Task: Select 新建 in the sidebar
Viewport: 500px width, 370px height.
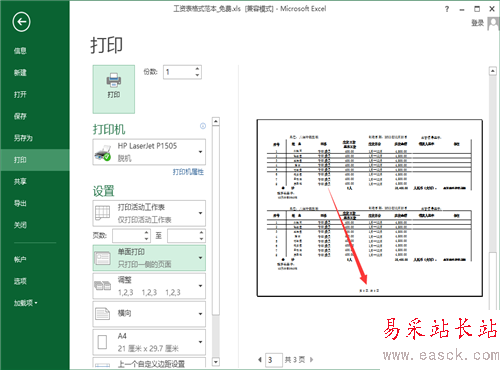Action: 20,73
